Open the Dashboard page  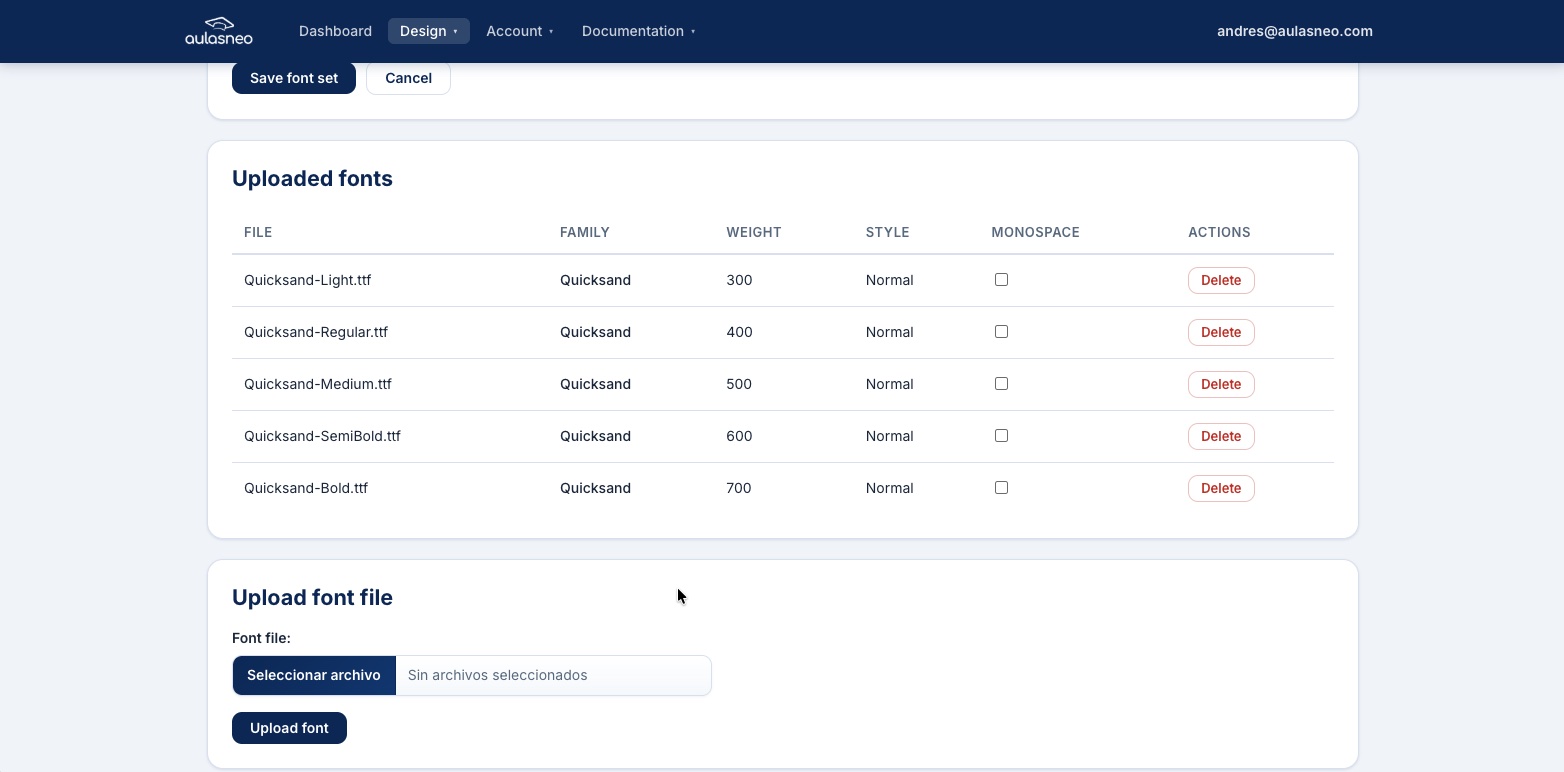pyautogui.click(x=335, y=31)
